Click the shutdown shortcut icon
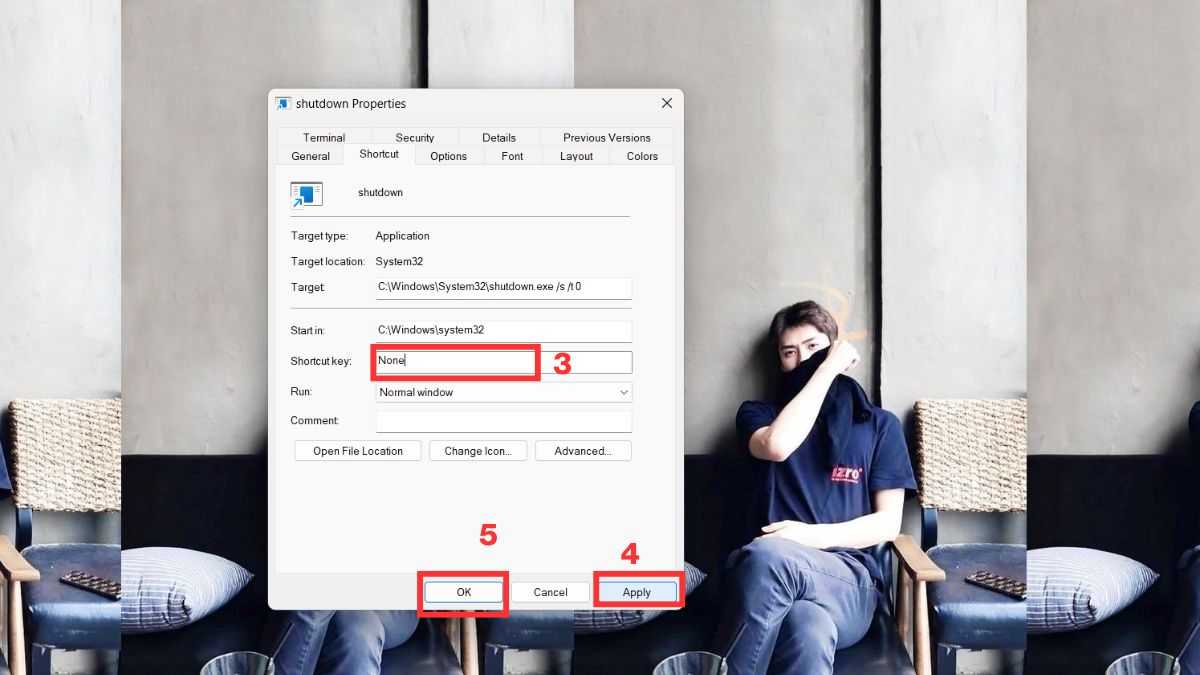The height and width of the screenshot is (675, 1200). pyautogui.click(x=306, y=194)
